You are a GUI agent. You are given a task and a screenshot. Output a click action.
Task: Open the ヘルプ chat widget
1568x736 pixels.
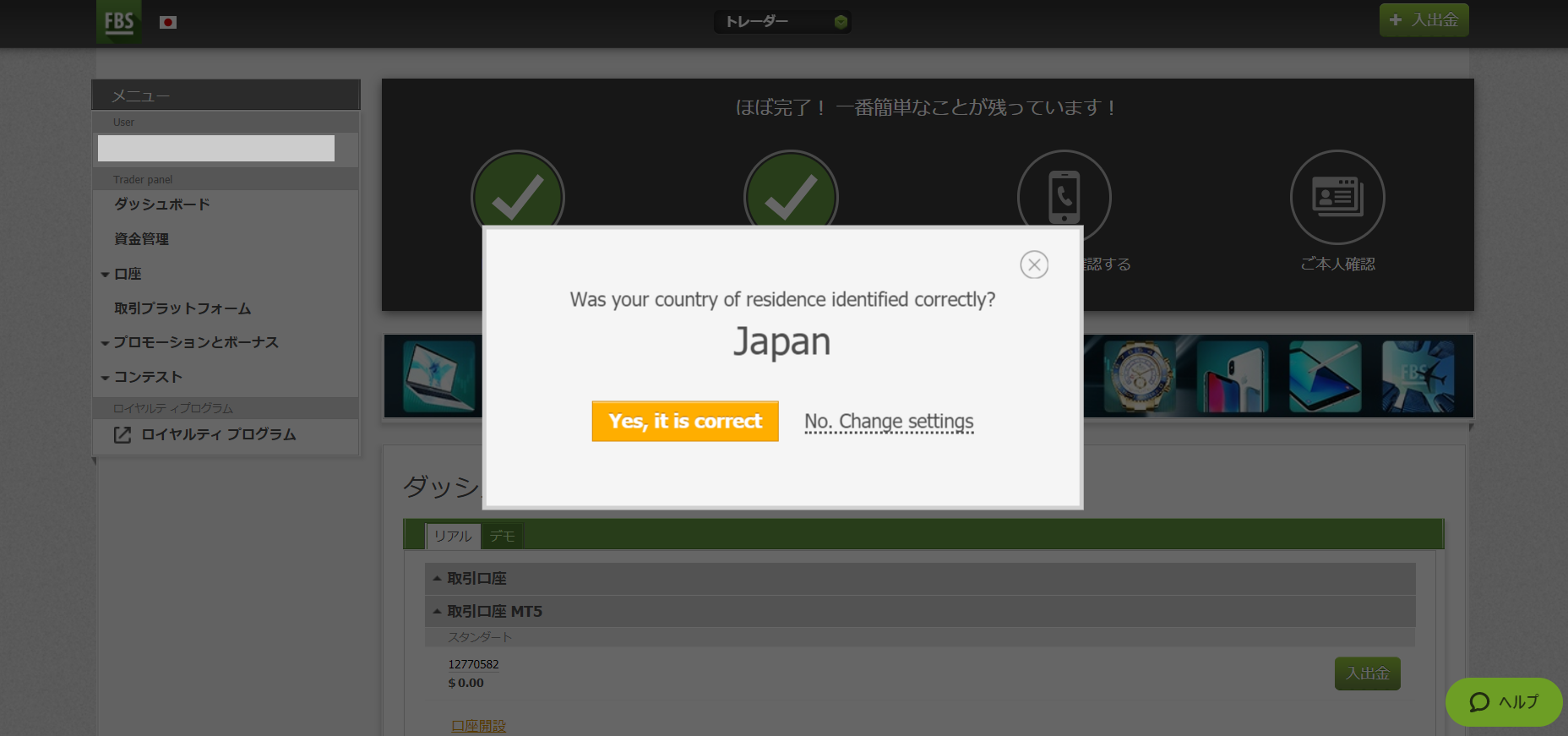coord(1504,701)
